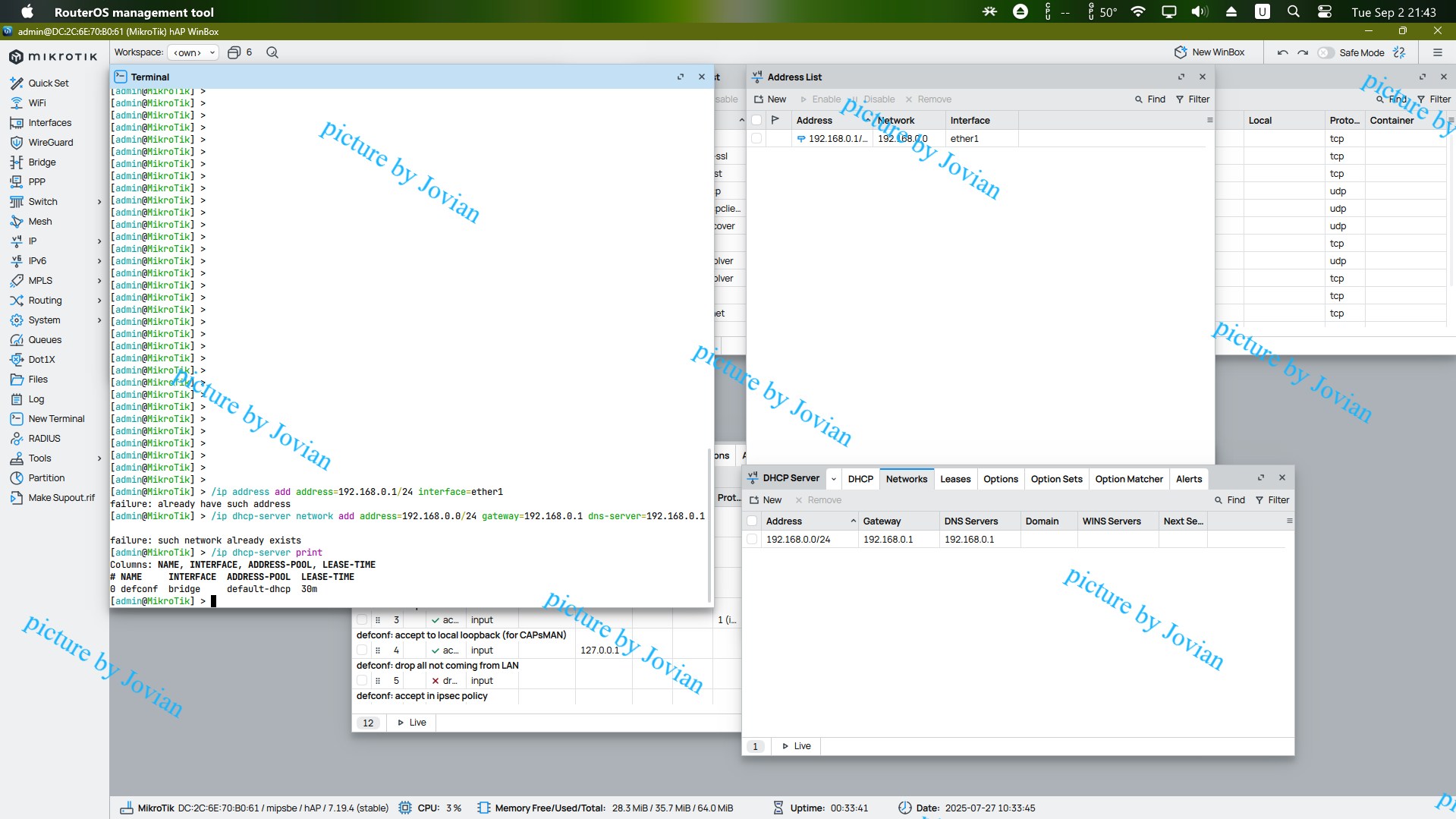Open the WiFi menu item

[x=37, y=103]
